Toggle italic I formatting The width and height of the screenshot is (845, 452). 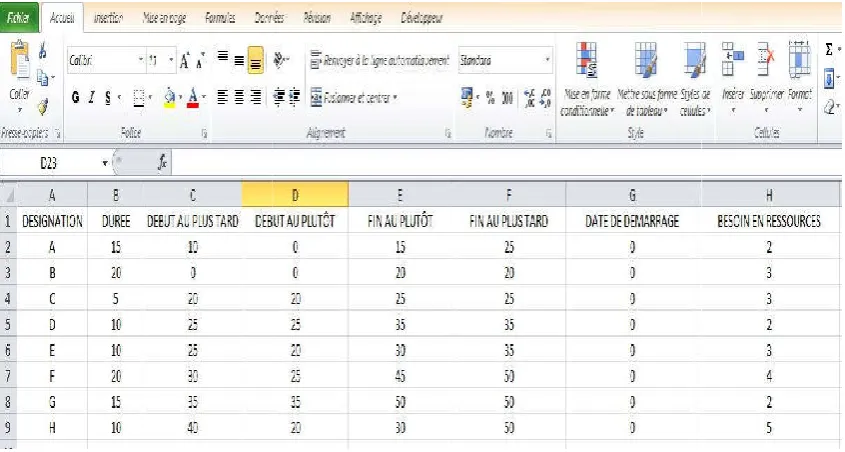[x=92, y=98]
